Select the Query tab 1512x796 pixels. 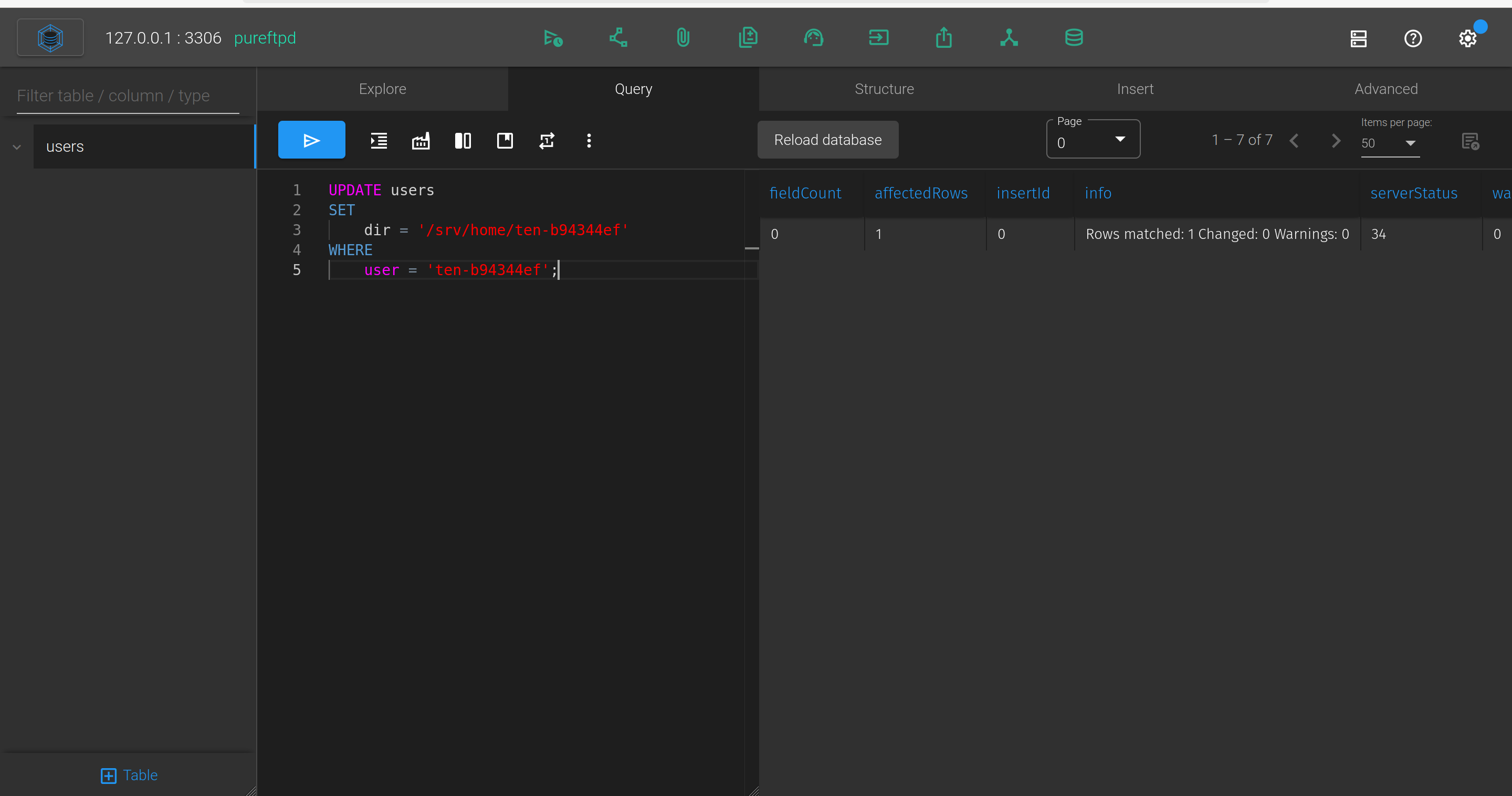[633, 89]
